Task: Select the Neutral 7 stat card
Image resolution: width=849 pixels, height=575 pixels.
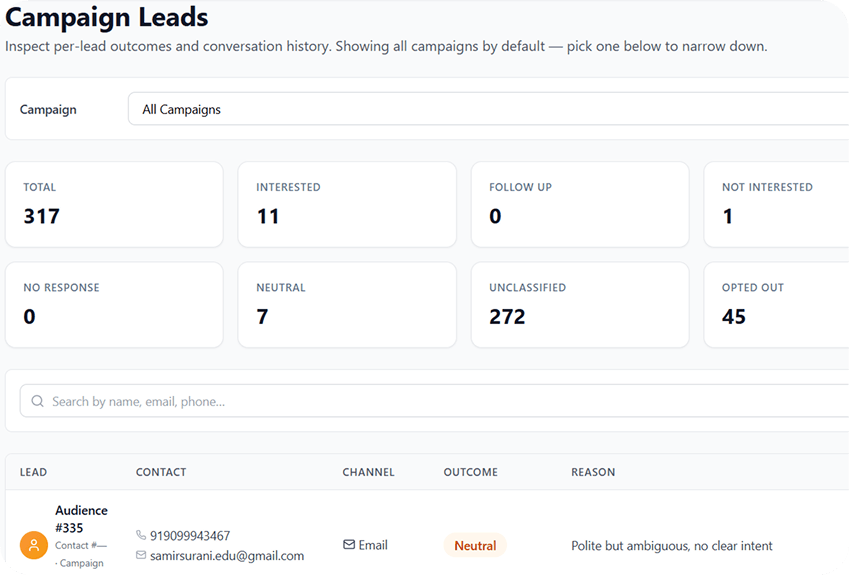Action: click(x=347, y=305)
